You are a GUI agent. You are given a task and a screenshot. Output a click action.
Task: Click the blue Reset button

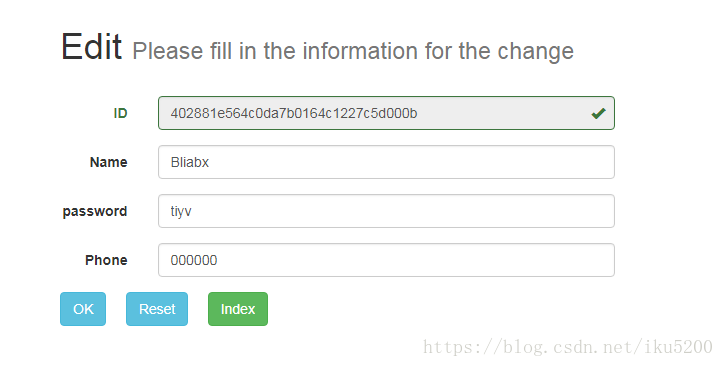pos(157,309)
